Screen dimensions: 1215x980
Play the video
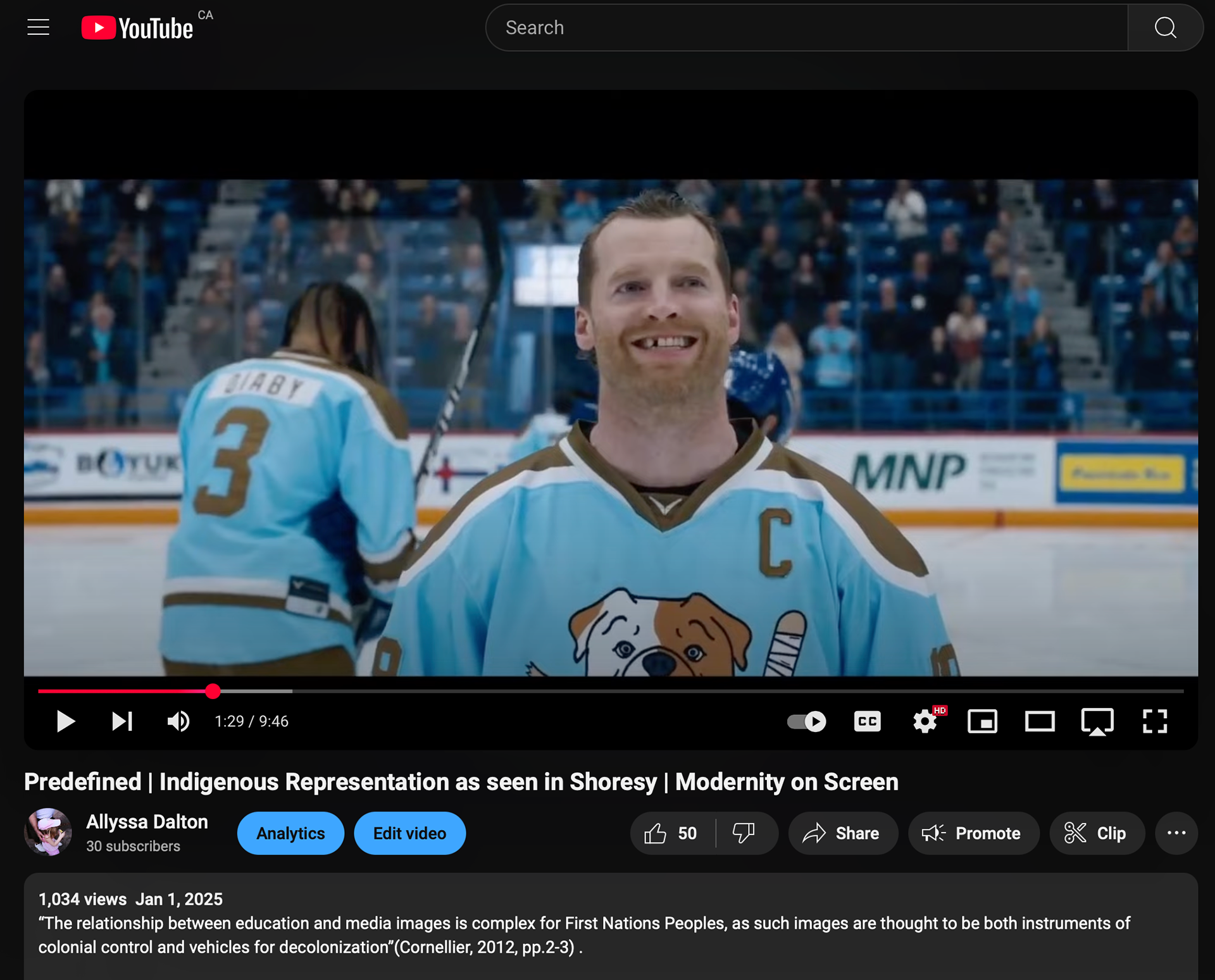click(x=65, y=721)
